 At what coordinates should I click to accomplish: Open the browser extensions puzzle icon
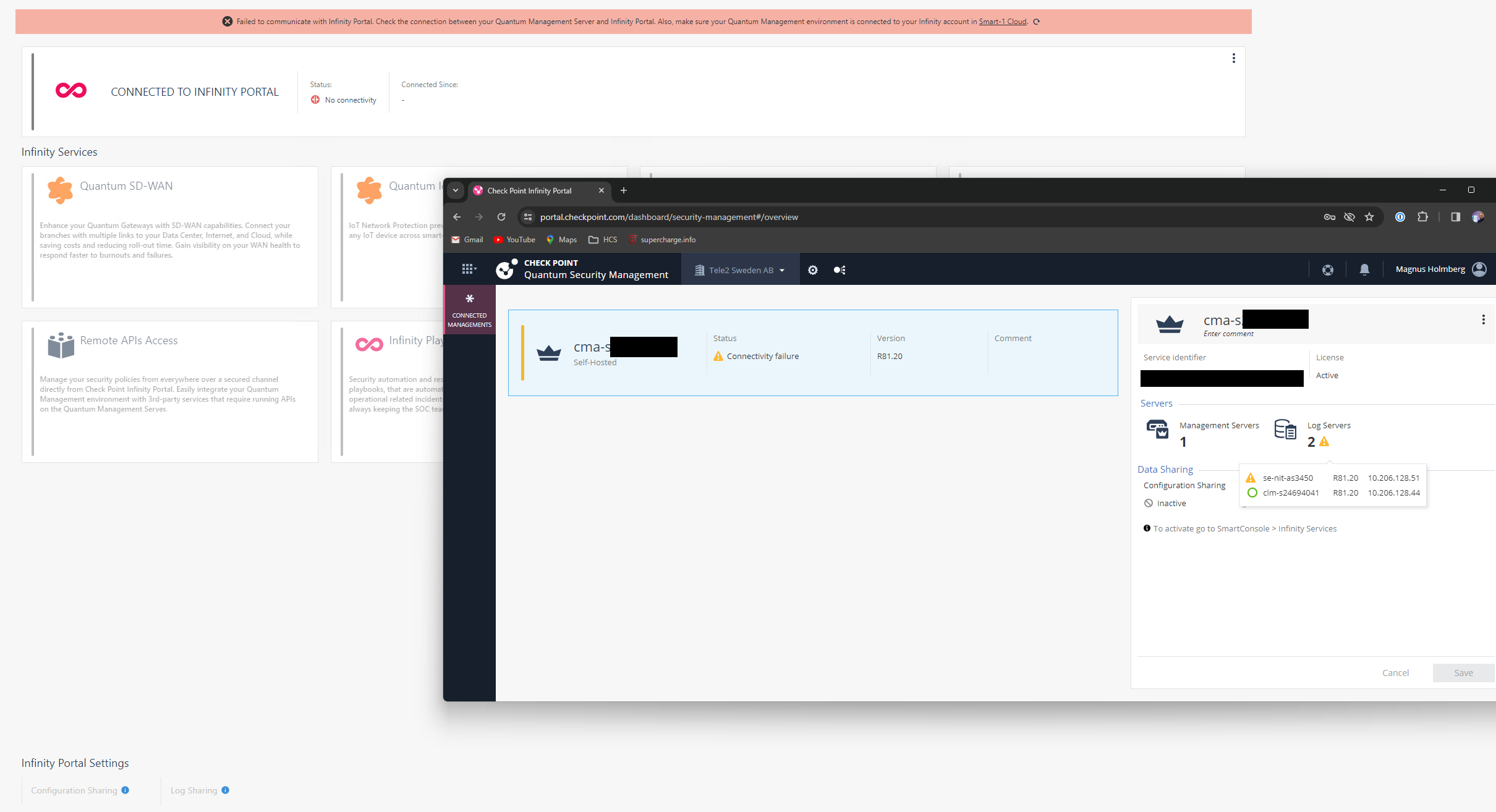[1422, 217]
